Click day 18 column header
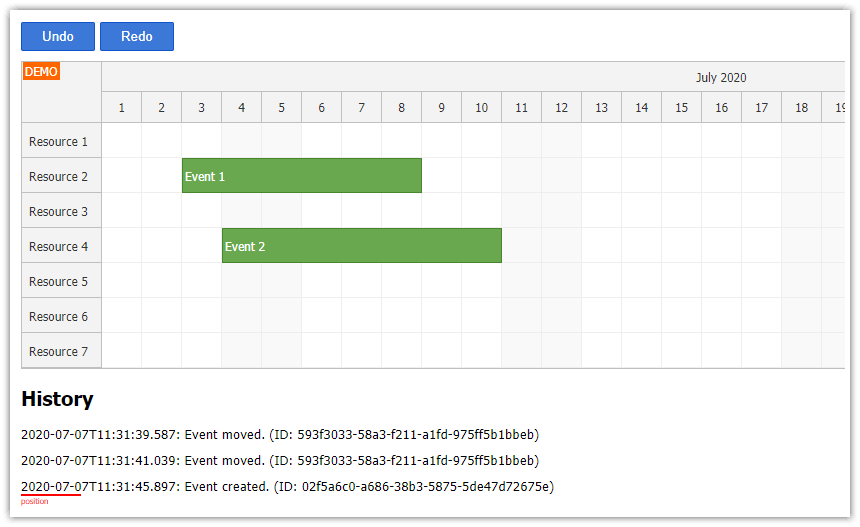The image size is (860, 527). (802, 107)
